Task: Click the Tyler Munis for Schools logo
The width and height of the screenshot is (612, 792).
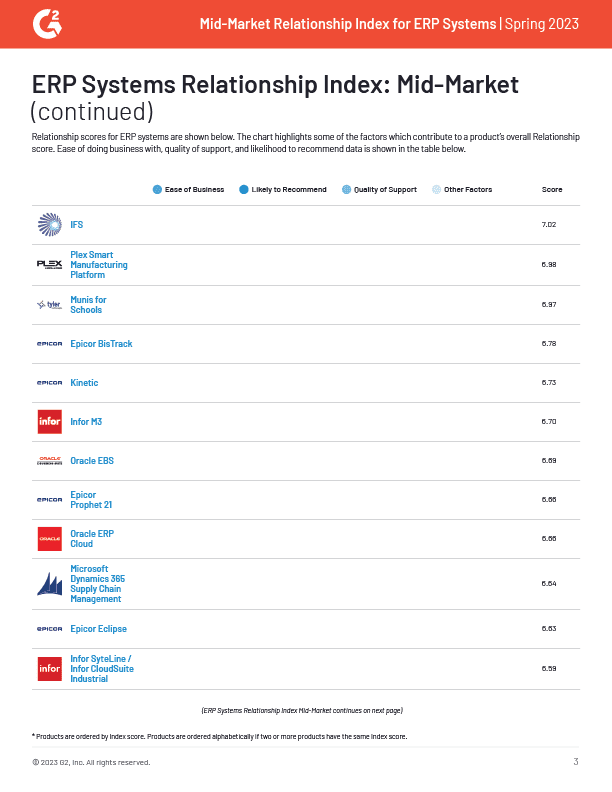Action: pos(49,305)
